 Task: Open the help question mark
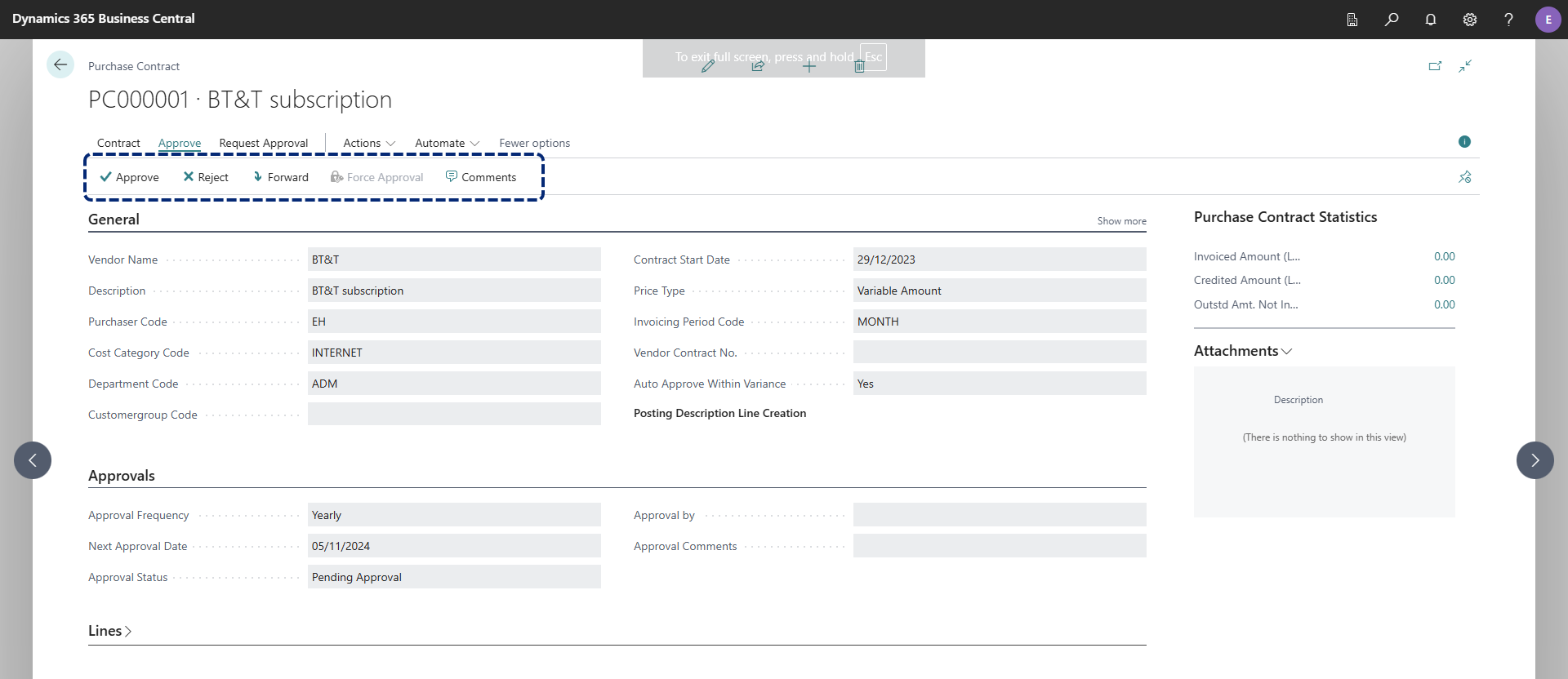tap(1508, 20)
